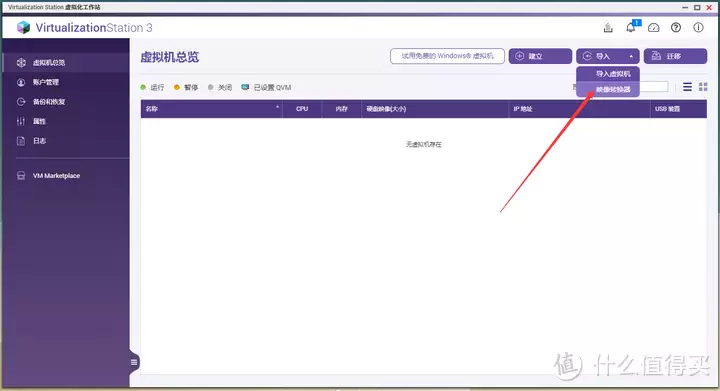
Task: Open 日志 logs in the sidebar
Action: (65, 141)
